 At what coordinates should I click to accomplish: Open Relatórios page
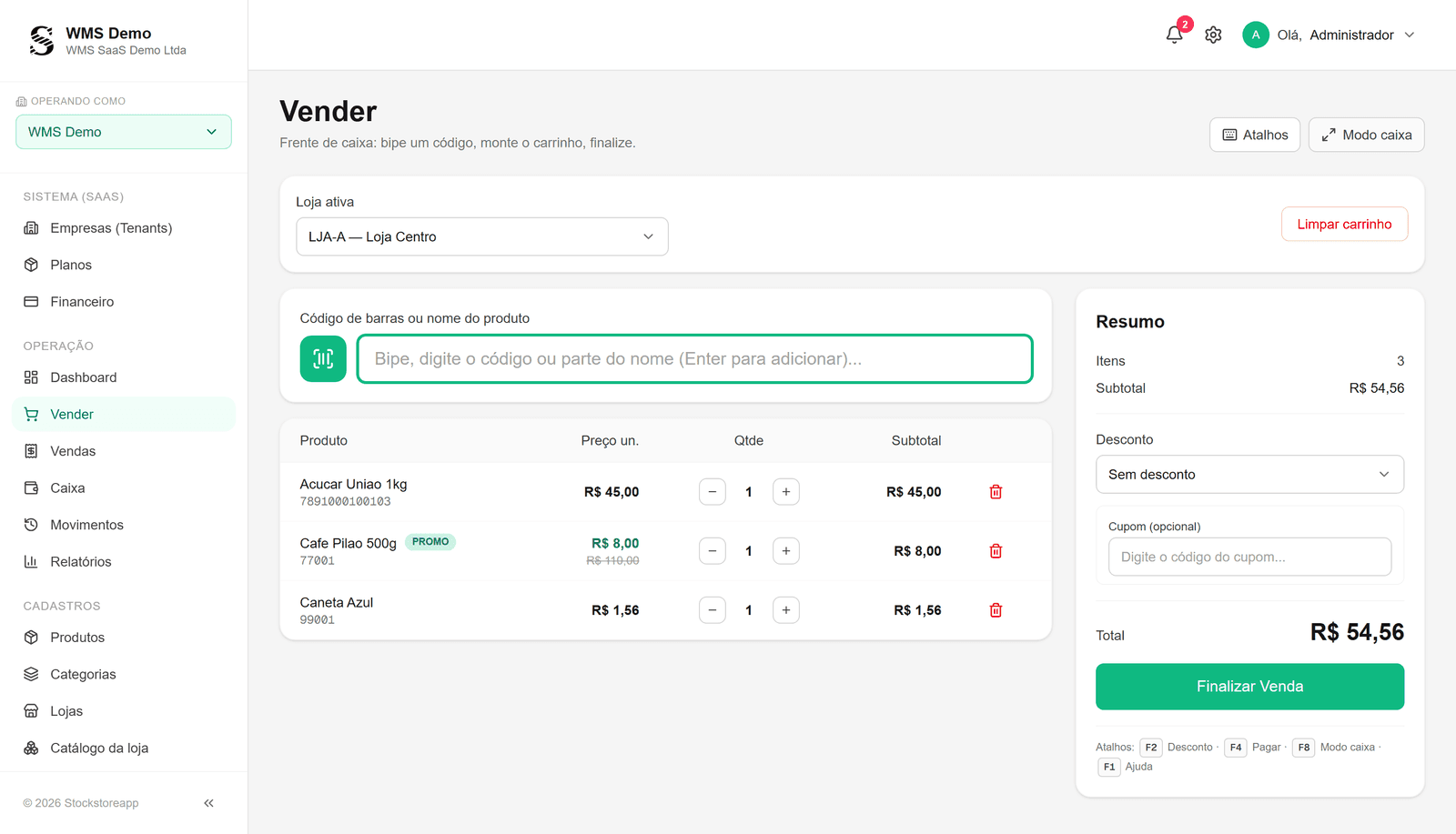coord(124,562)
